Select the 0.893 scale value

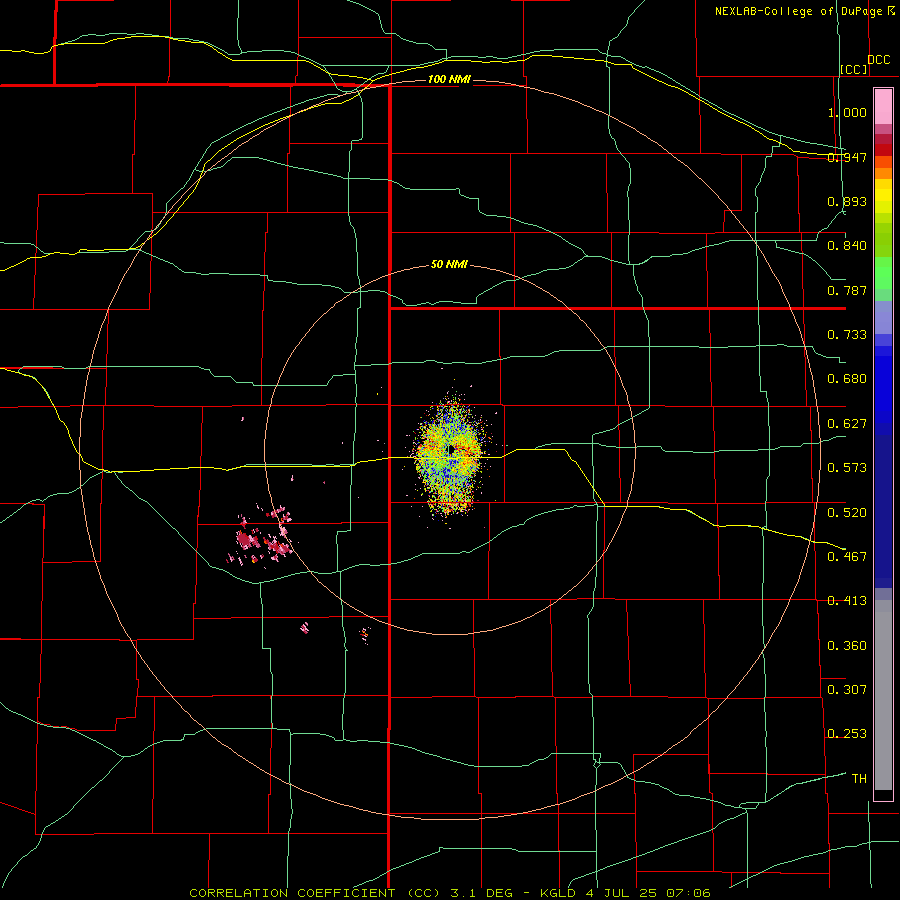point(847,201)
